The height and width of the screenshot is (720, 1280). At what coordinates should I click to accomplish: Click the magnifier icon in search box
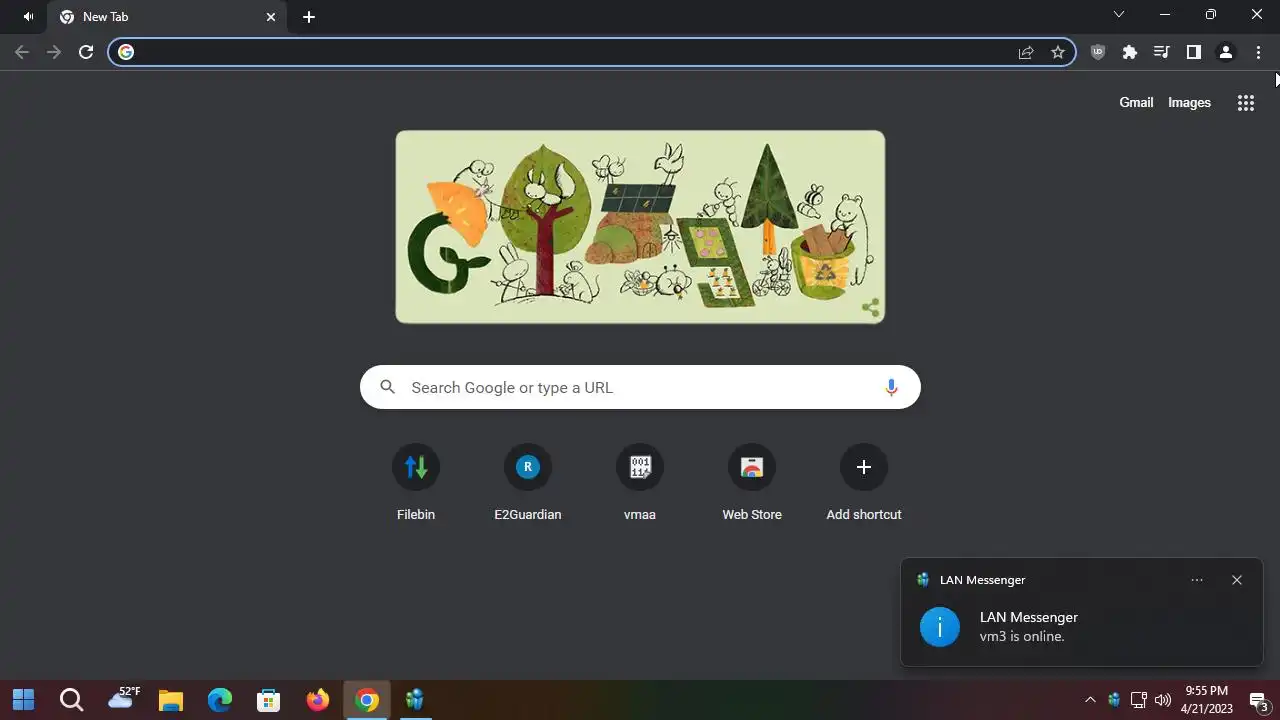388,387
